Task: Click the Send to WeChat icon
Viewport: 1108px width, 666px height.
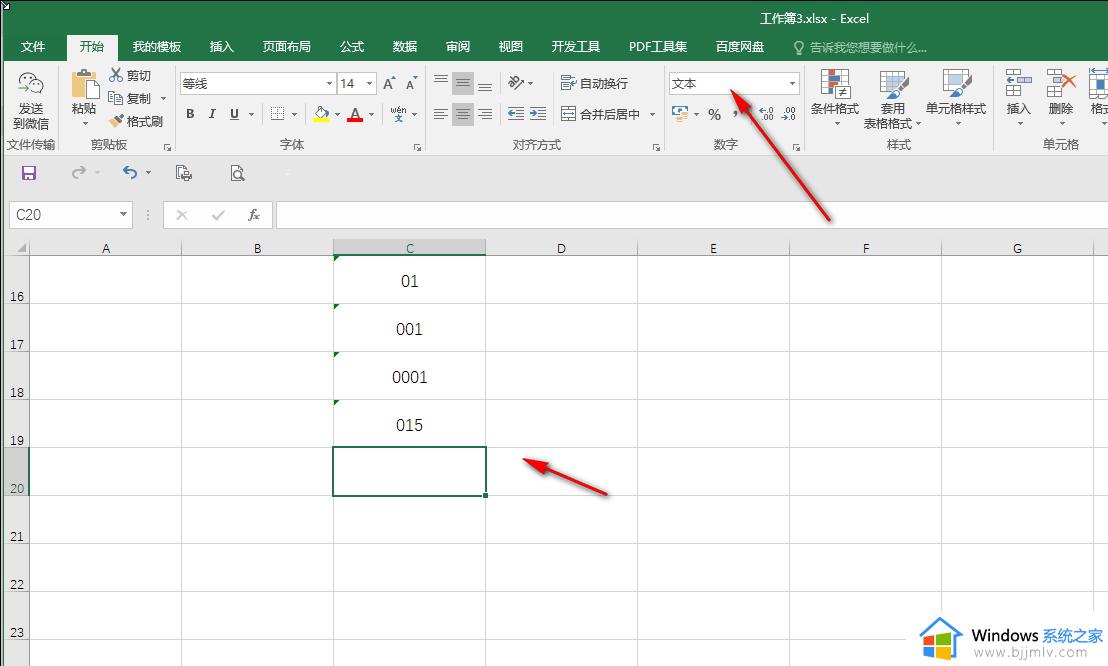Action: (x=30, y=83)
